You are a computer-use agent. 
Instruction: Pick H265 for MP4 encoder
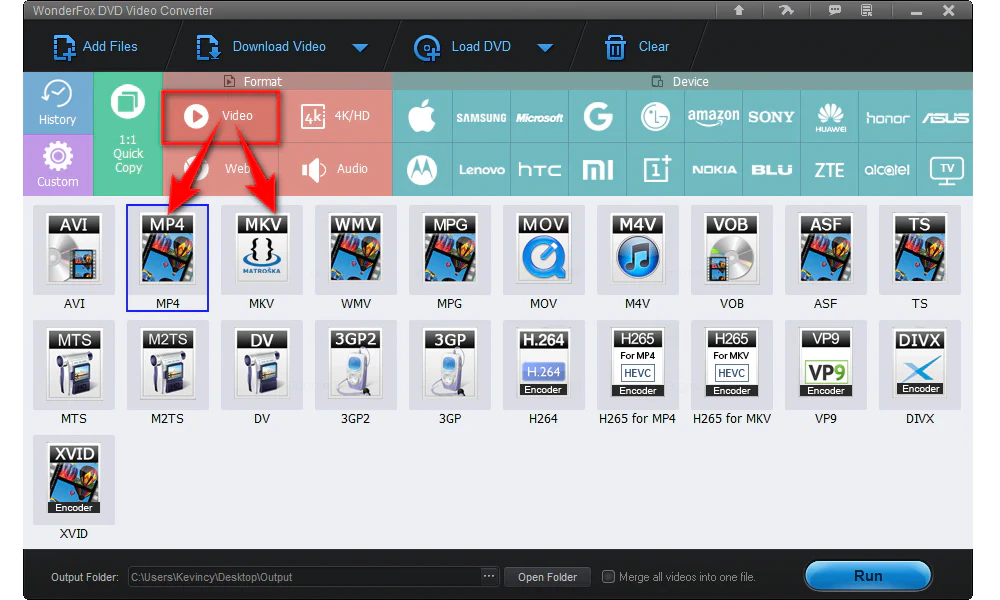[638, 365]
